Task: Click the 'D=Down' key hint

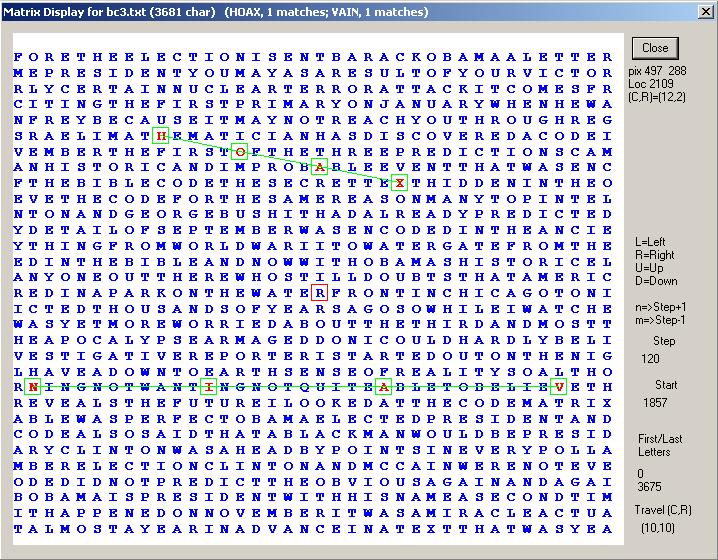Action: tap(656, 281)
